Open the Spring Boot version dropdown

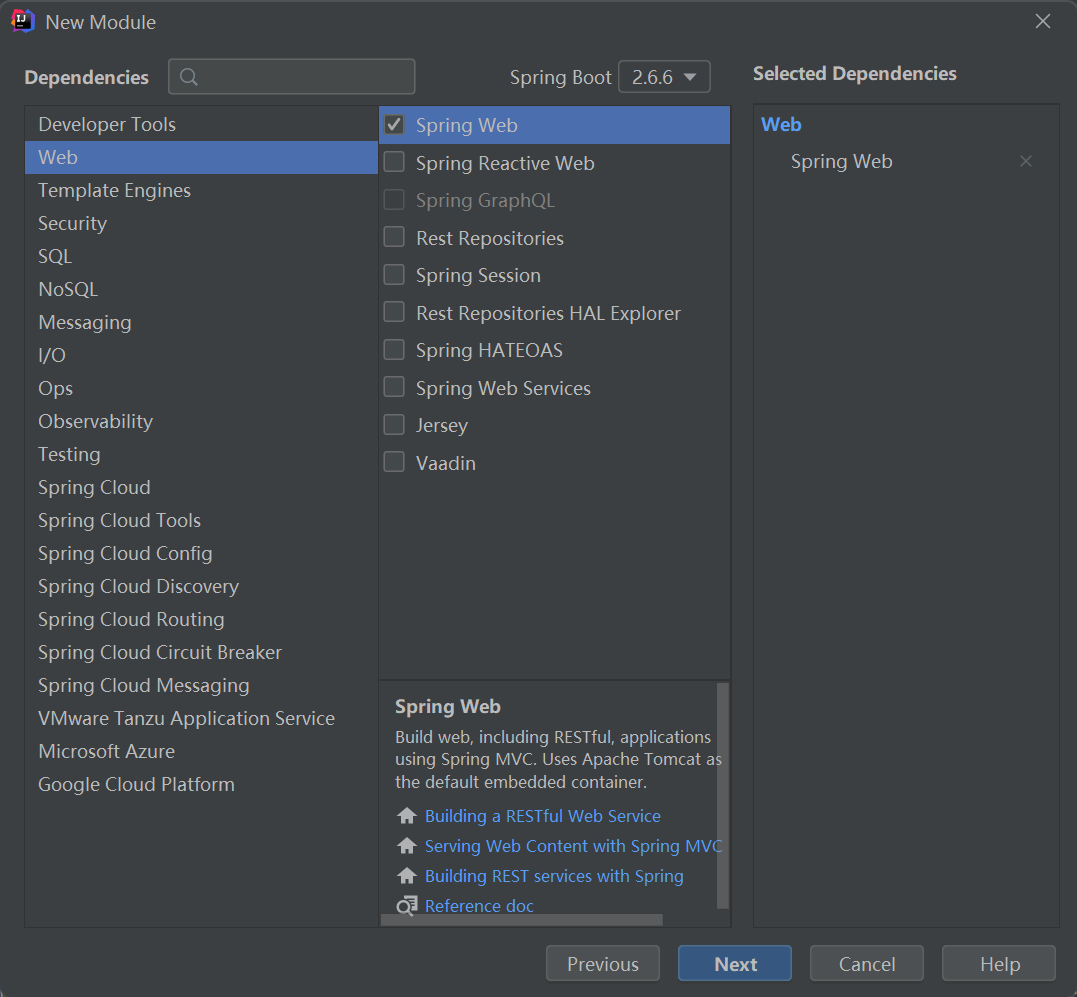(x=664, y=77)
